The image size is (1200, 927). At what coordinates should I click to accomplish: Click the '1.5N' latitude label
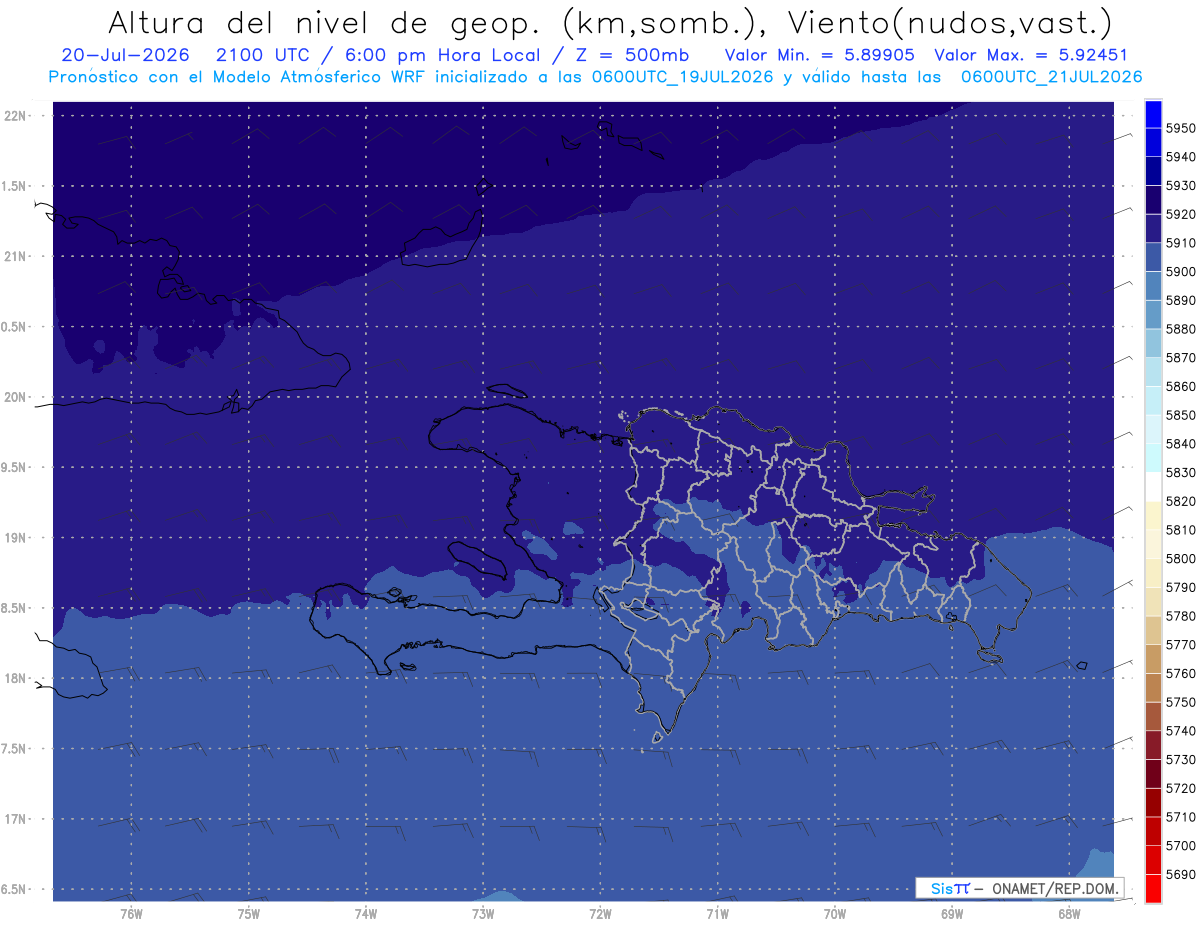pos(15,186)
